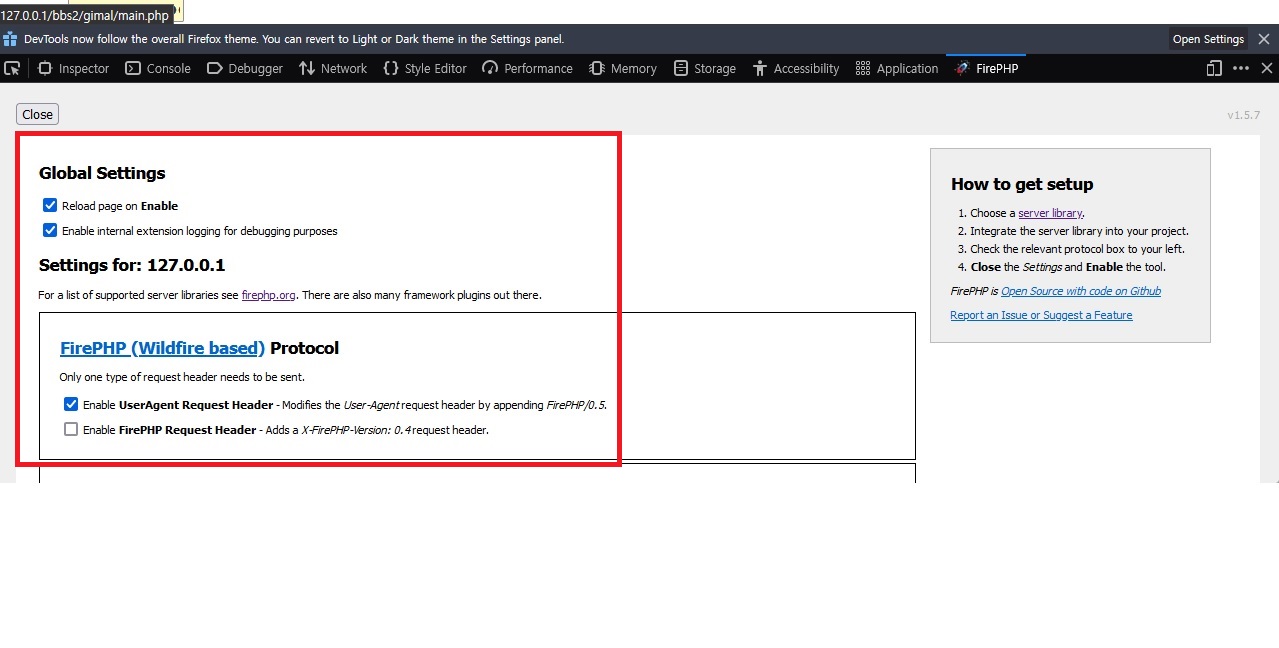Viewport: 1279px width, 648px height.
Task: Open the firephp.org link
Action: pos(269,295)
